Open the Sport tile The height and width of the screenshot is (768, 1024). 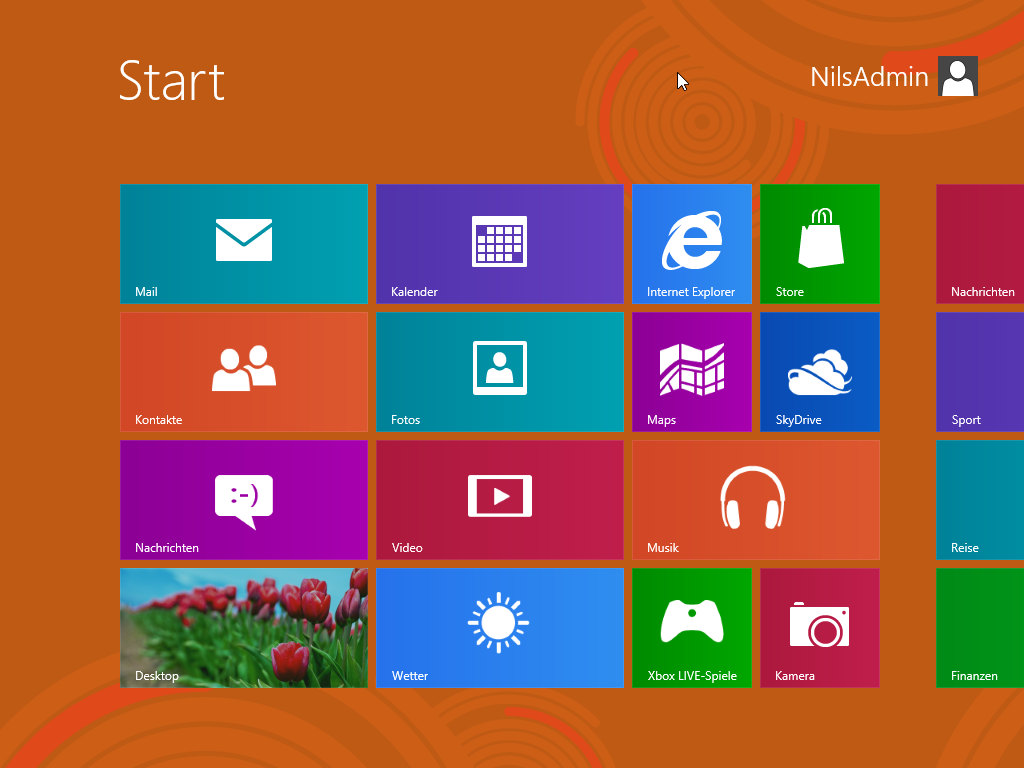coord(980,372)
